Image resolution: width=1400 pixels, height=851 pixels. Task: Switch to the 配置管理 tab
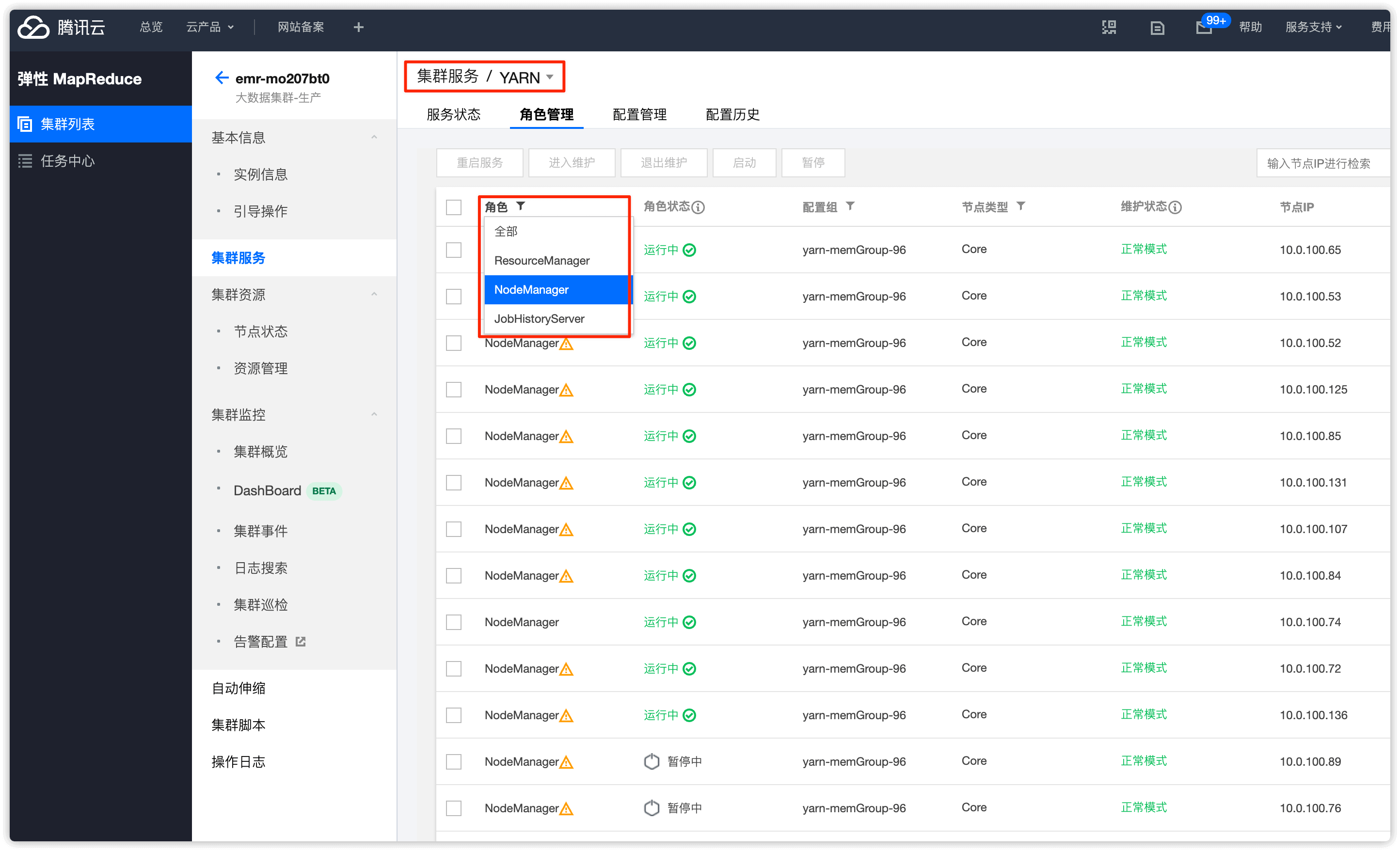(x=639, y=115)
